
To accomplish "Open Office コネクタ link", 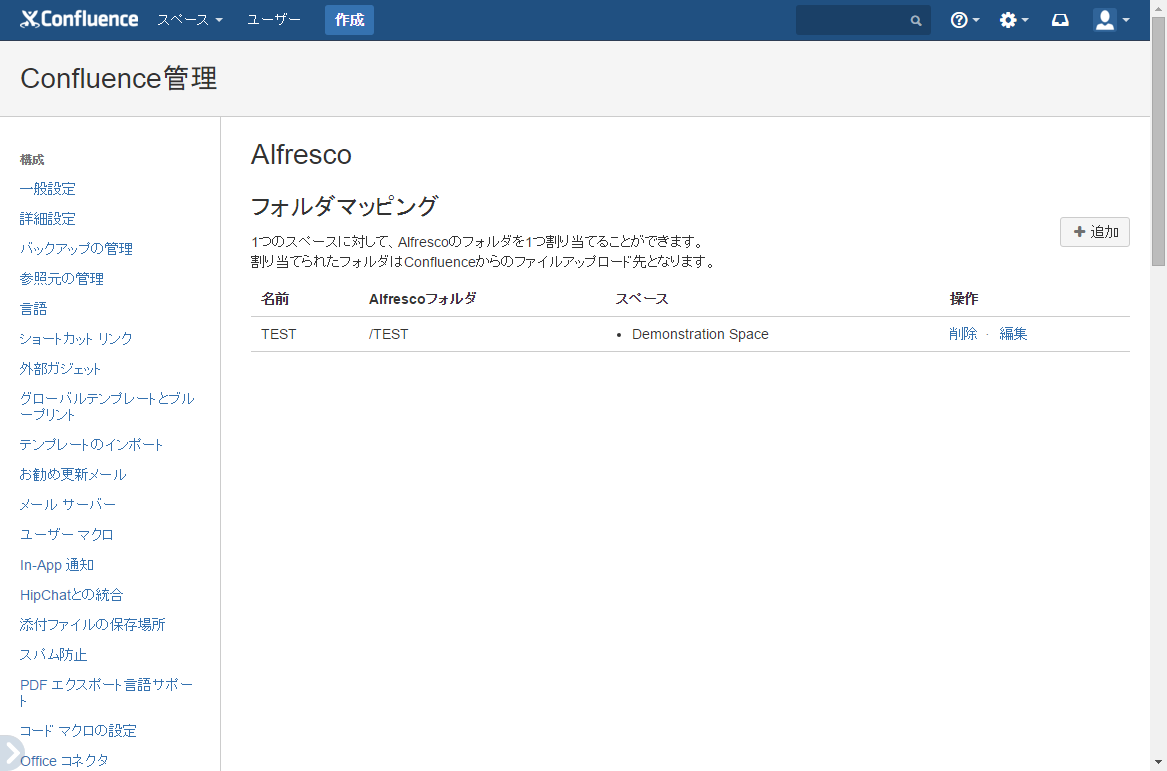I will [64, 761].
